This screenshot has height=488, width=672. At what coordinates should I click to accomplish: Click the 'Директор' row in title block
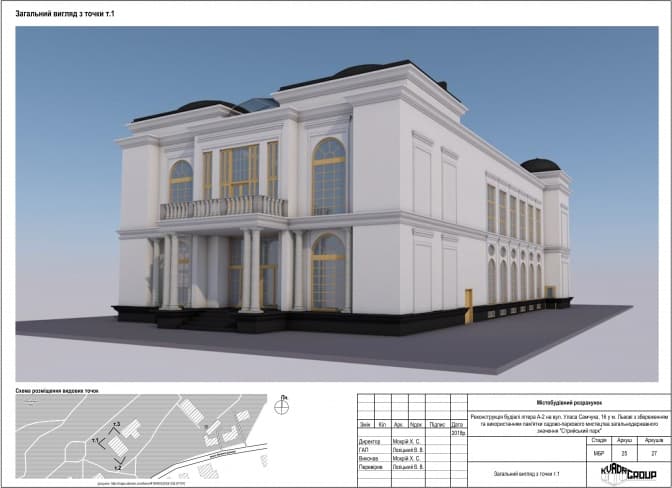[371, 440]
